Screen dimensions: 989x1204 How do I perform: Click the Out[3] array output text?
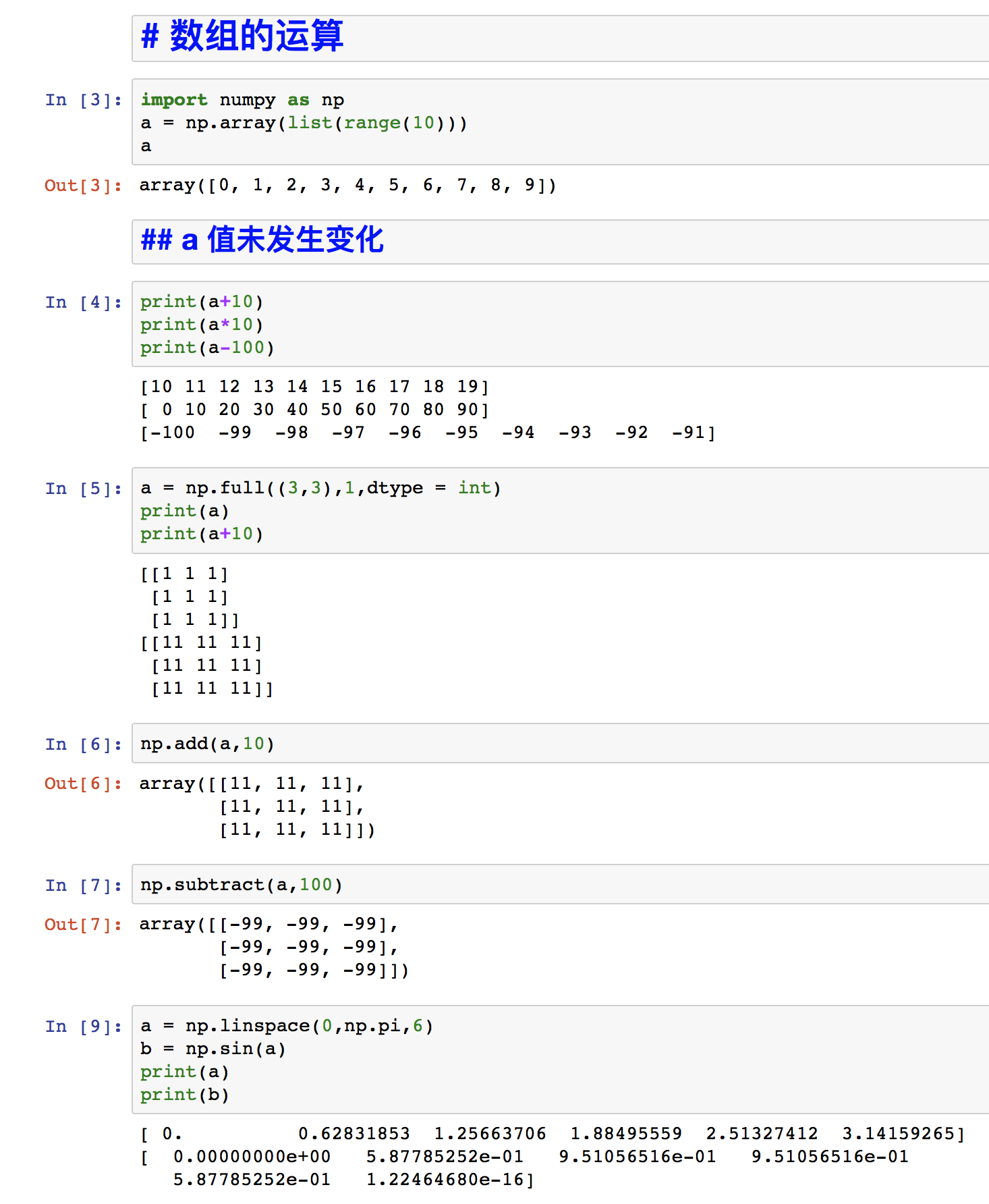coord(347,186)
